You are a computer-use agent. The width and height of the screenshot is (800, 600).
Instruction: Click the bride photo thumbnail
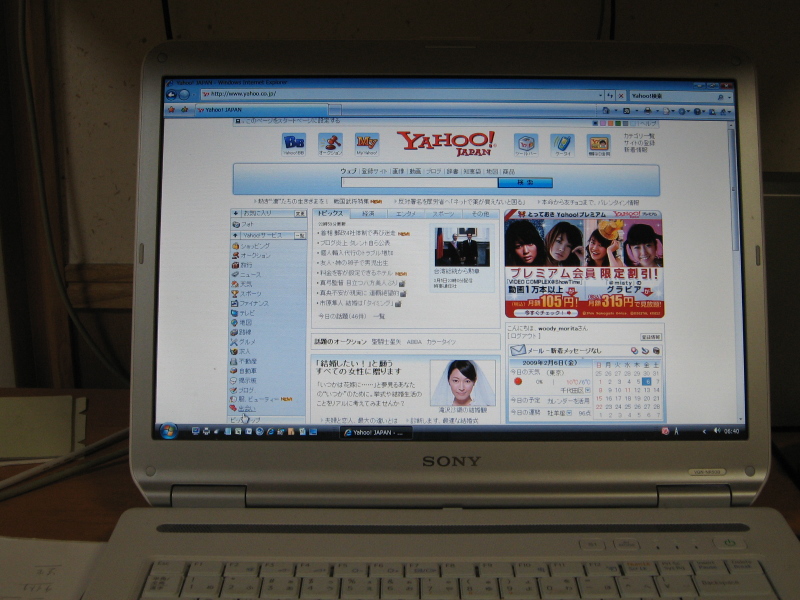(x=463, y=383)
